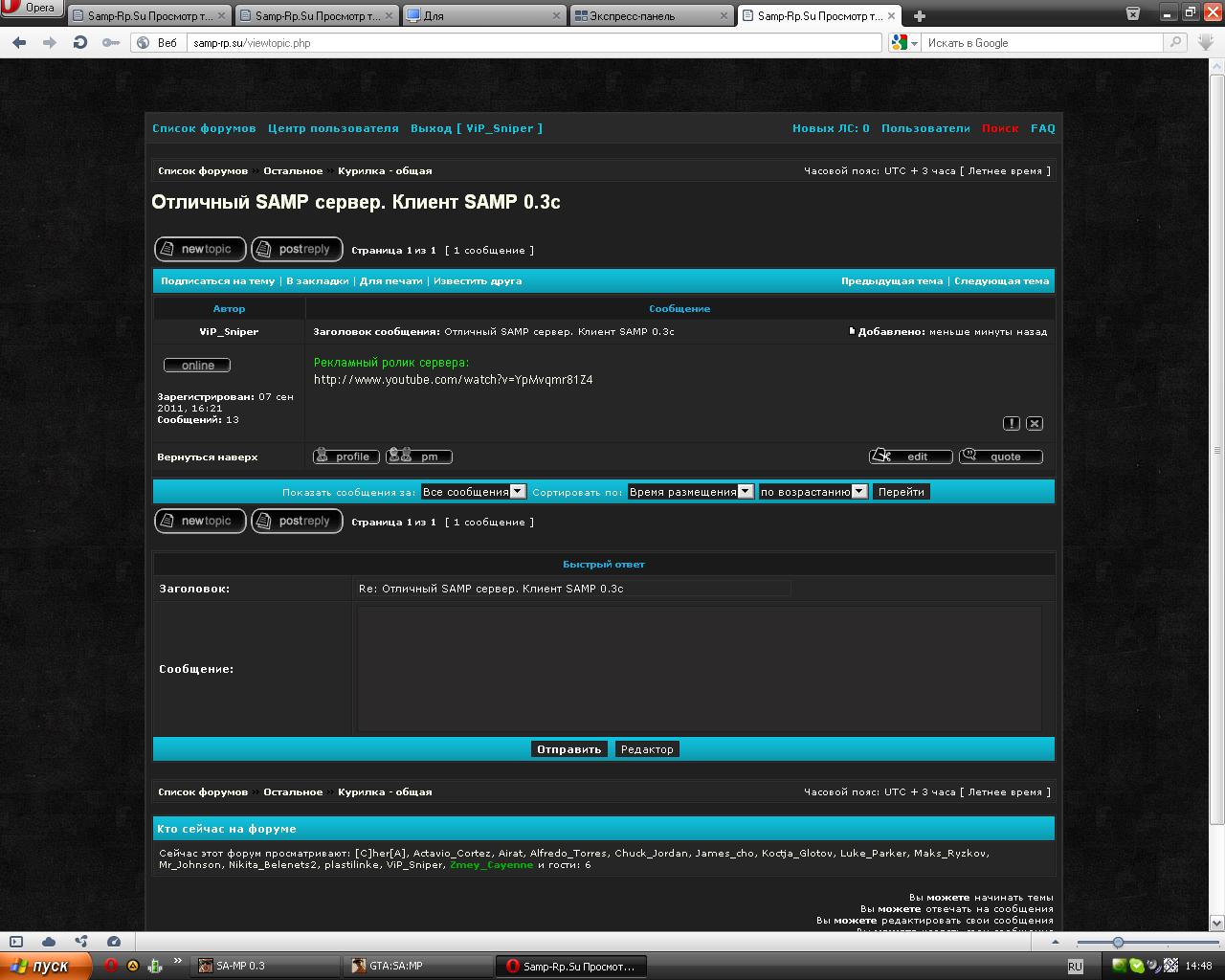Click the 'quote' post button
1225x980 pixels.
[1001, 457]
